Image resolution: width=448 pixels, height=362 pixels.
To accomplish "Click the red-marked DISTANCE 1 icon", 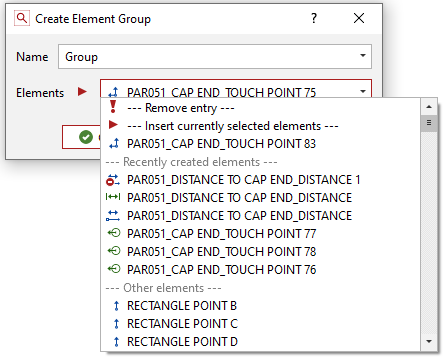I will [x=113, y=180].
